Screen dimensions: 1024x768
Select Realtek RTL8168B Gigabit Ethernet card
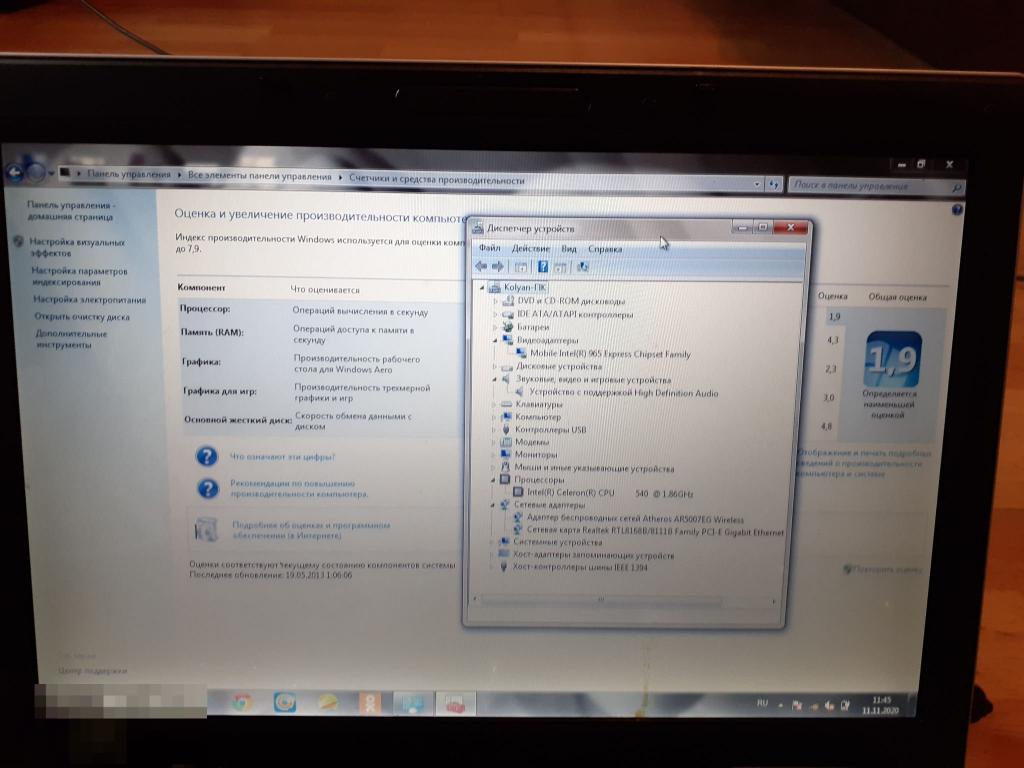point(654,531)
